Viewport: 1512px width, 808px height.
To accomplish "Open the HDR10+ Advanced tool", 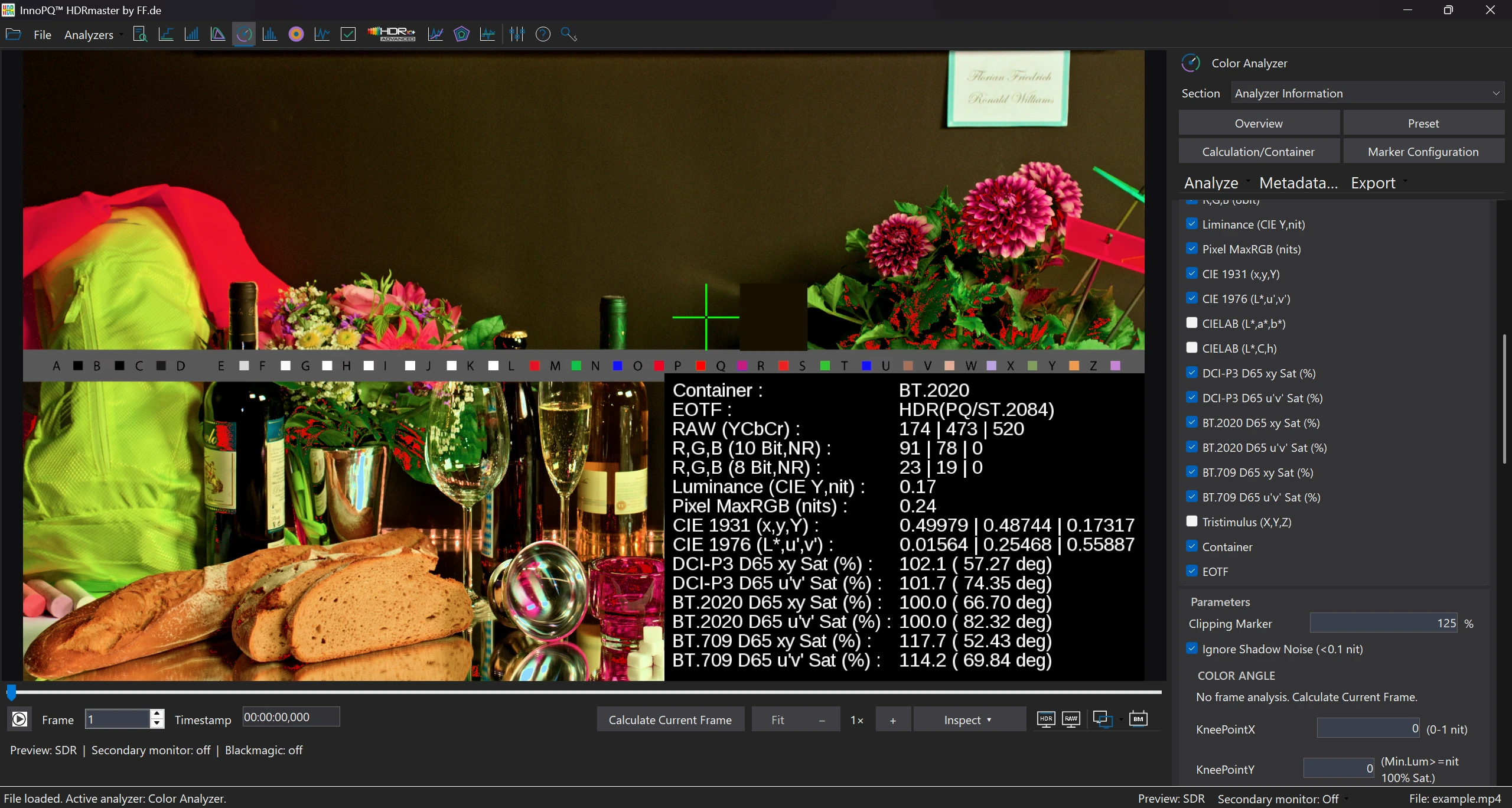I will click(x=392, y=34).
